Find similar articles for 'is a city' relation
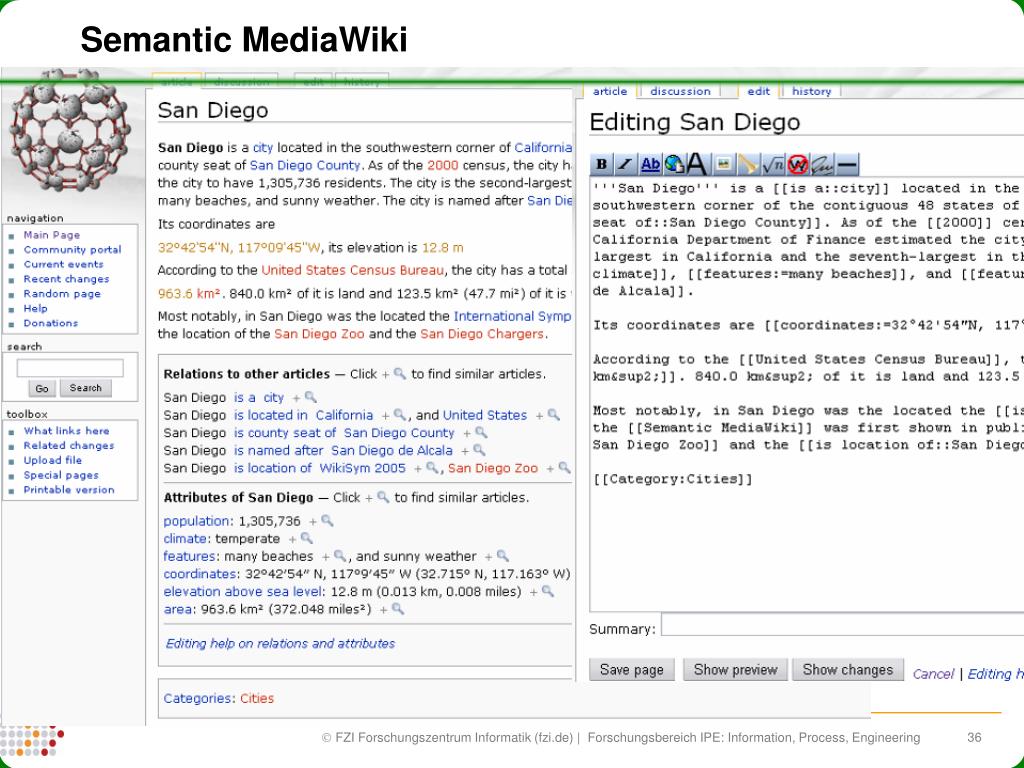 tap(311, 397)
